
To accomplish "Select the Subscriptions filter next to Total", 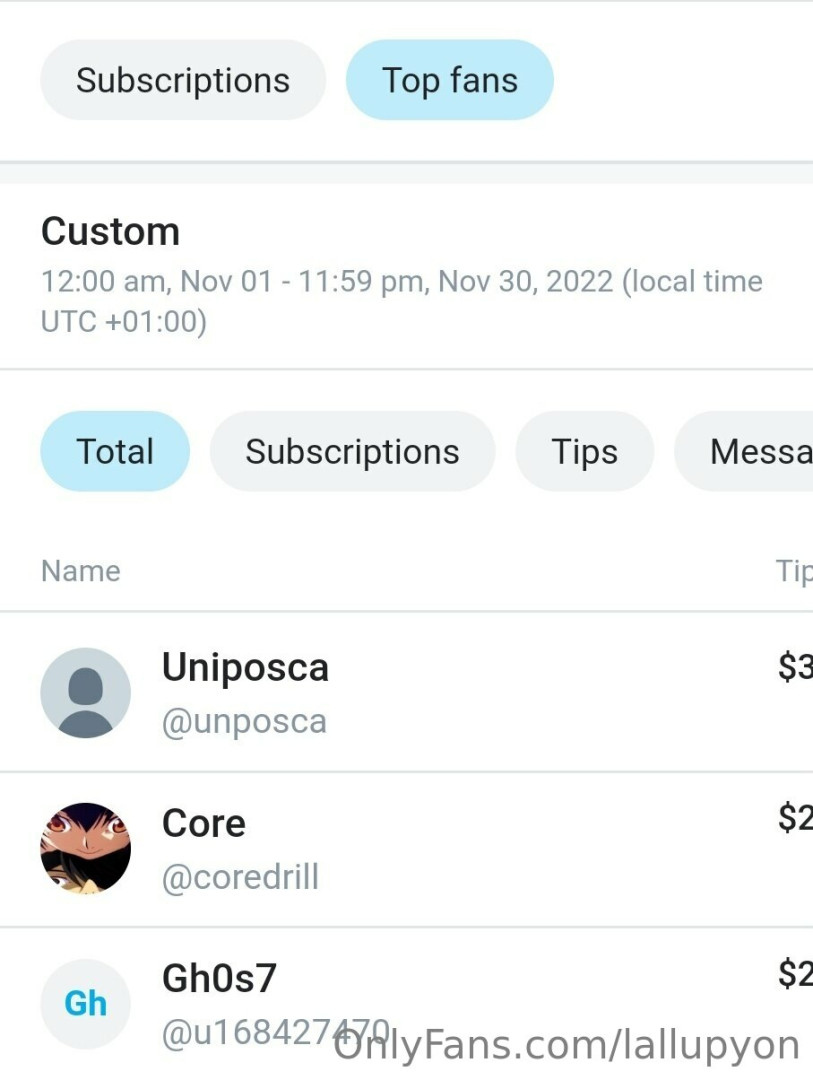I will pyautogui.click(x=352, y=451).
